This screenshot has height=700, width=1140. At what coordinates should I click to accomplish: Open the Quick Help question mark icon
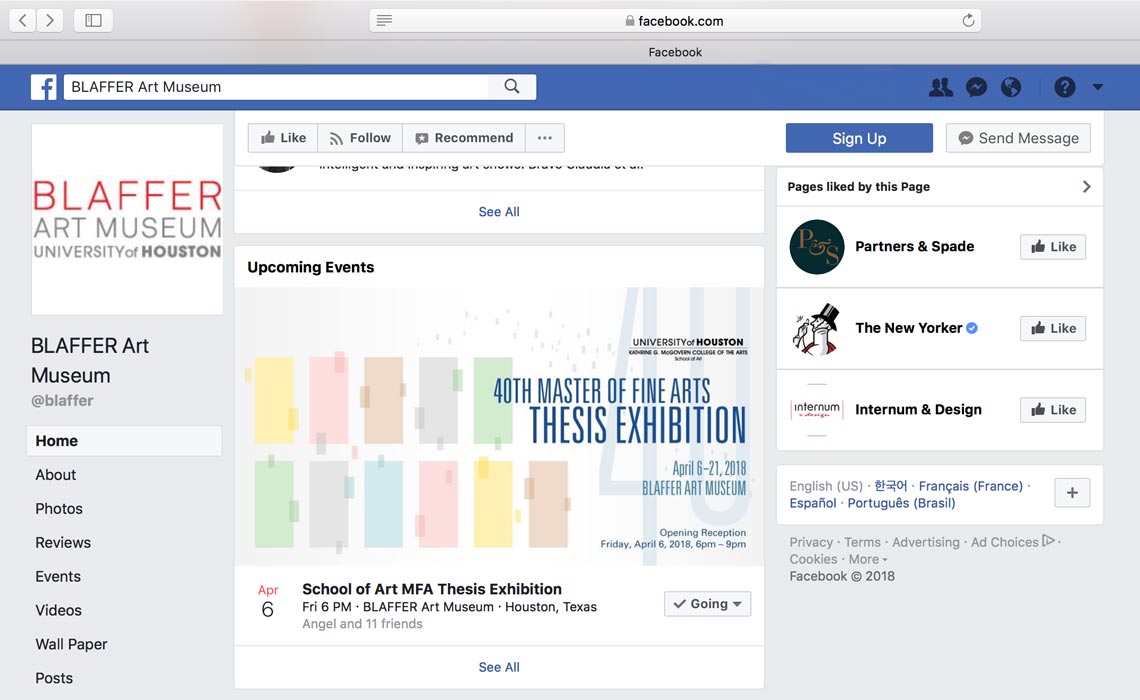[x=1064, y=87]
